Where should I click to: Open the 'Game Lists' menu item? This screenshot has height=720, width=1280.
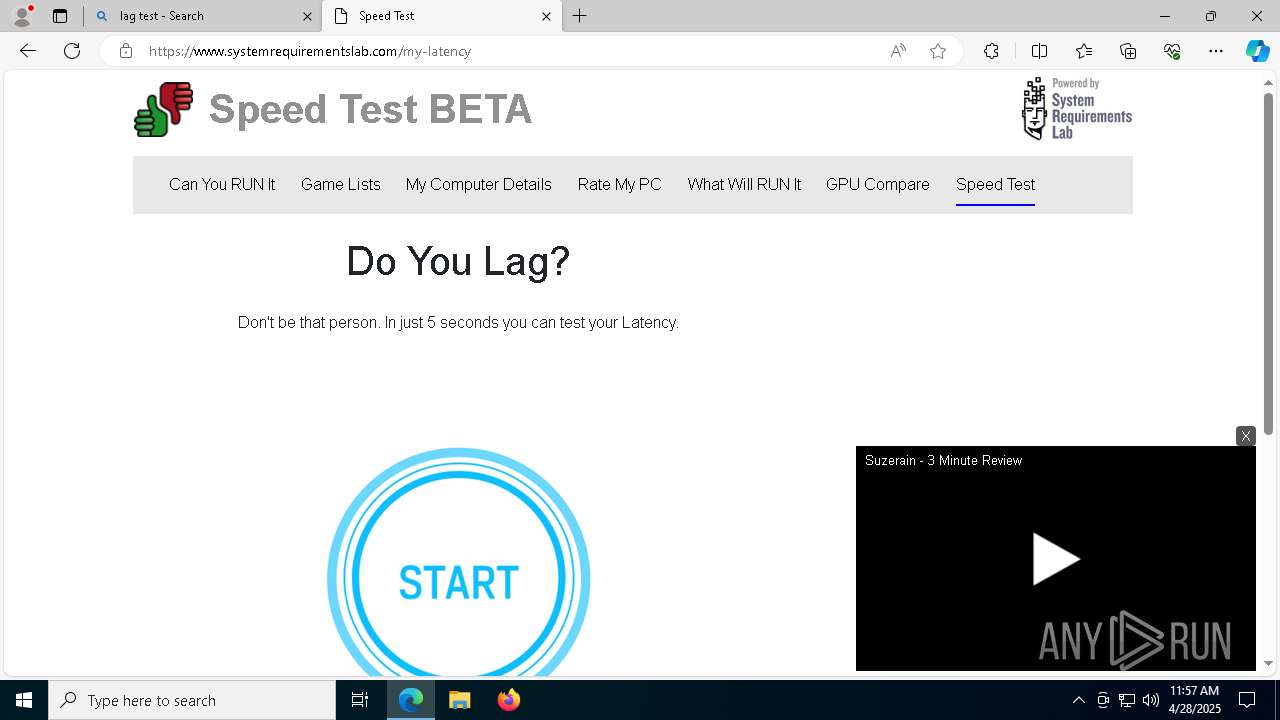pyautogui.click(x=341, y=184)
